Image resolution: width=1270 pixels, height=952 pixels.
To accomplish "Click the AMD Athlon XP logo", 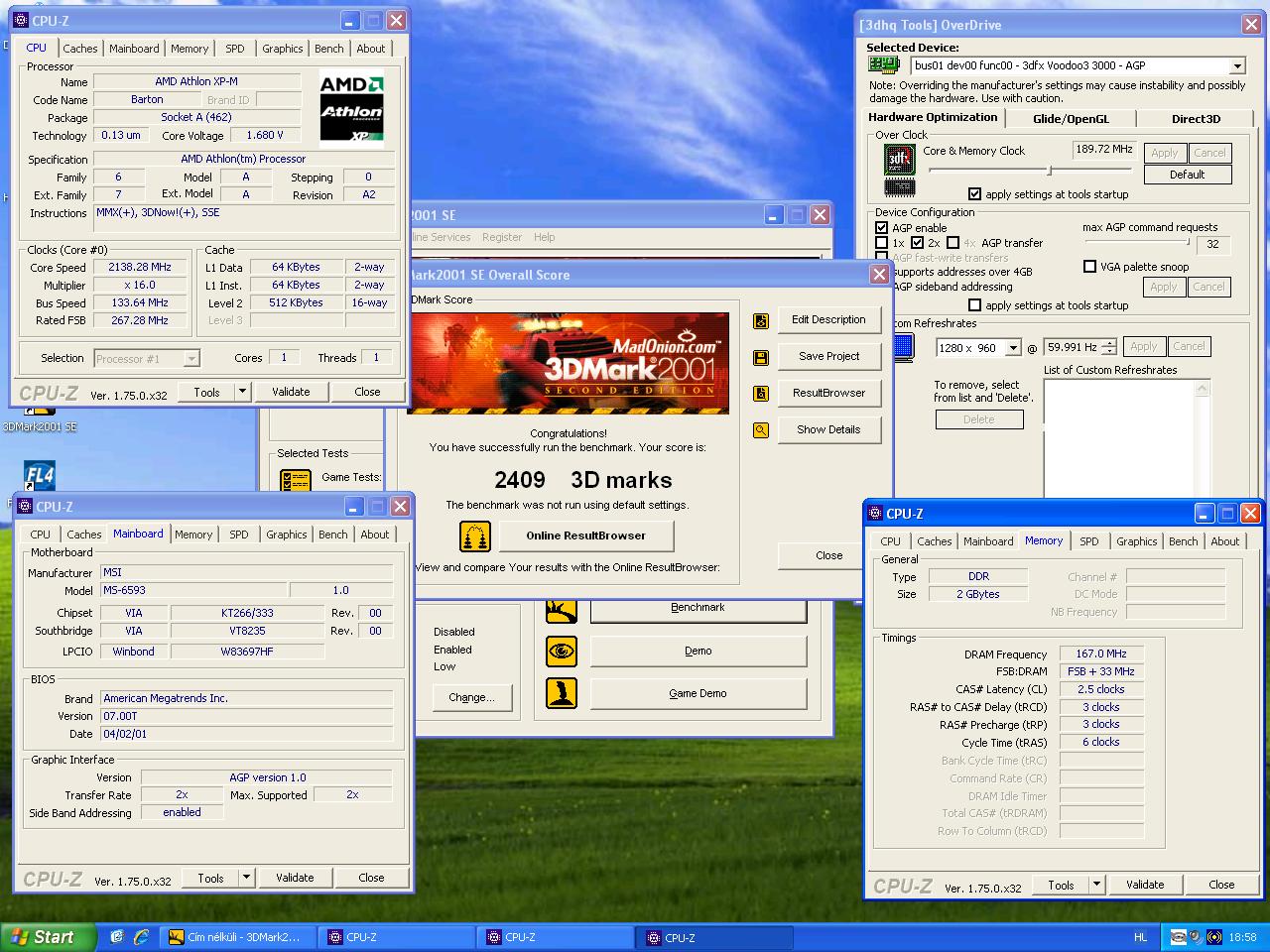I will click(x=351, y=108).
